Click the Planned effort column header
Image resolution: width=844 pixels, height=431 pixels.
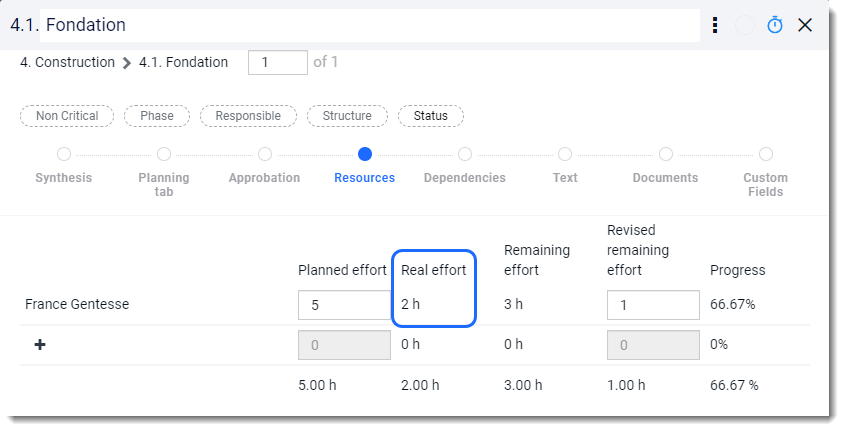(x=342, y=270)
